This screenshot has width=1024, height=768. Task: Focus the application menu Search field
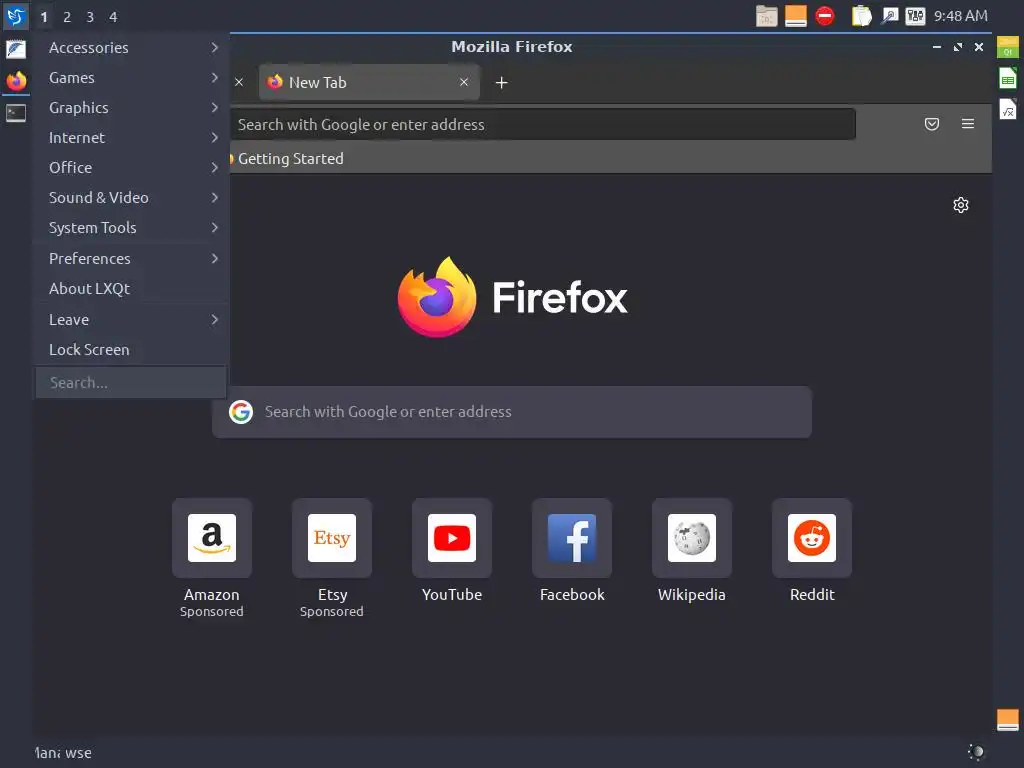pos(131,383)
